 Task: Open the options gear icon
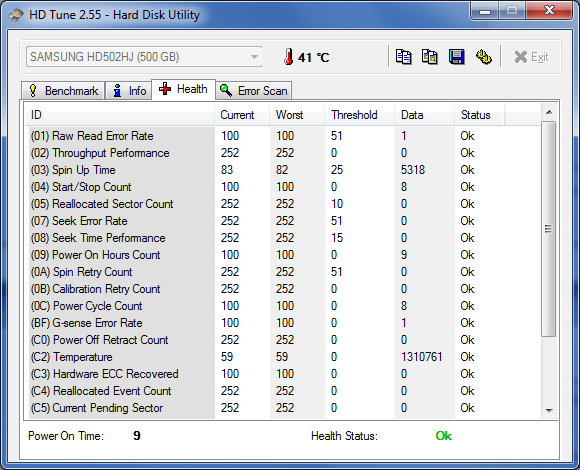point(483,57)
